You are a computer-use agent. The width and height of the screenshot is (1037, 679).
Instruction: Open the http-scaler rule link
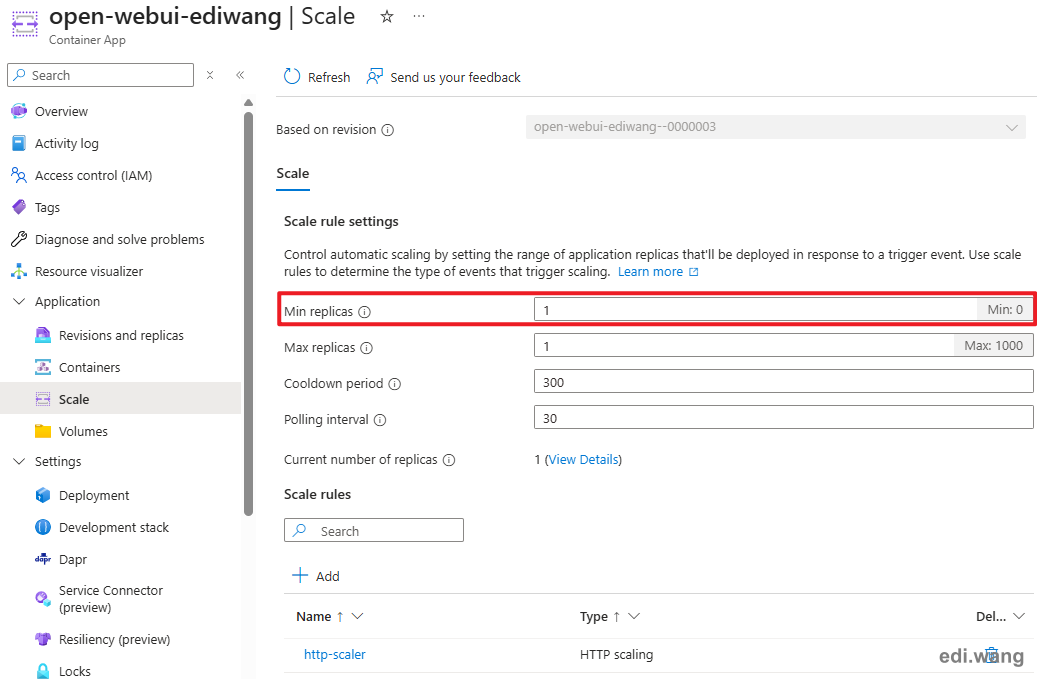[335, 655]
